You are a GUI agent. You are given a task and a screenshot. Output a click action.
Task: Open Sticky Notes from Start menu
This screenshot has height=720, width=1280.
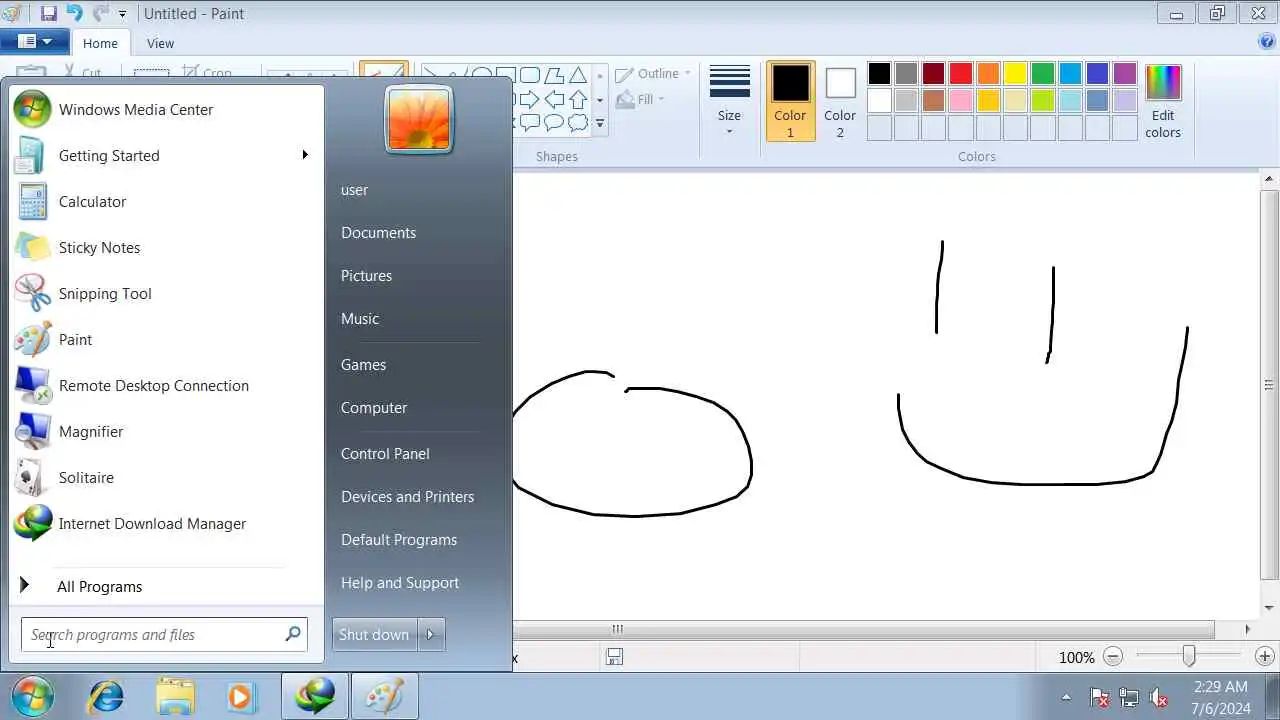pyautogui.click(x=166, y=248)
